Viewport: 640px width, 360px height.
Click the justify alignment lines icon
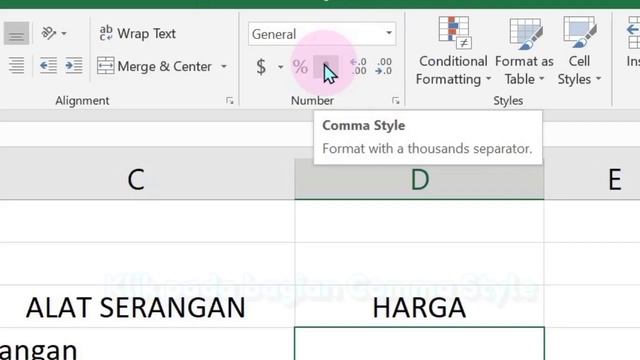coord(16,66)
